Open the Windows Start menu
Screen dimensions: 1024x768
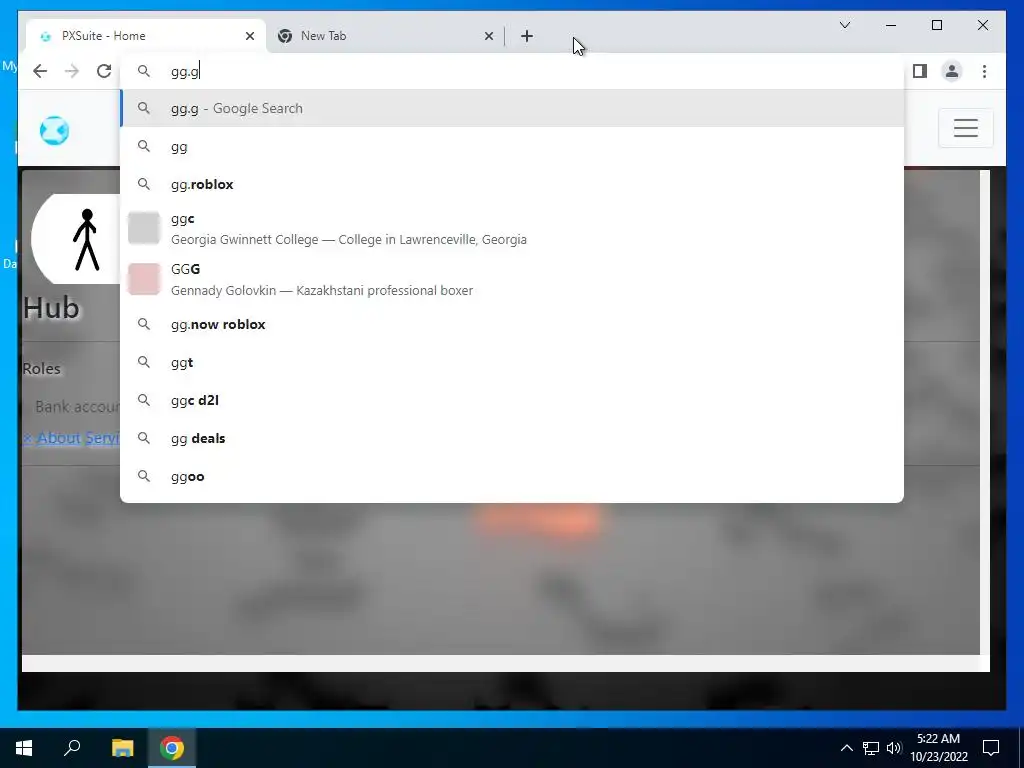(24, 748)
